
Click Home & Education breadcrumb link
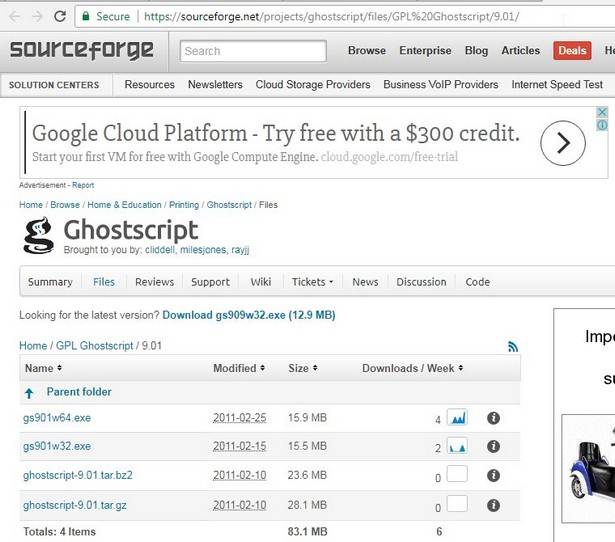124,205
